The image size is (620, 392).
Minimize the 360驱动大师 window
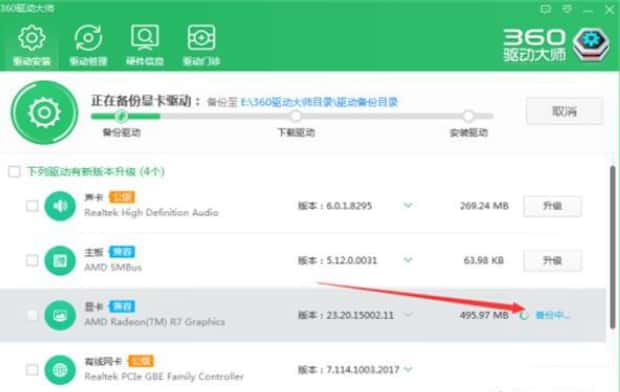(588, 10)
